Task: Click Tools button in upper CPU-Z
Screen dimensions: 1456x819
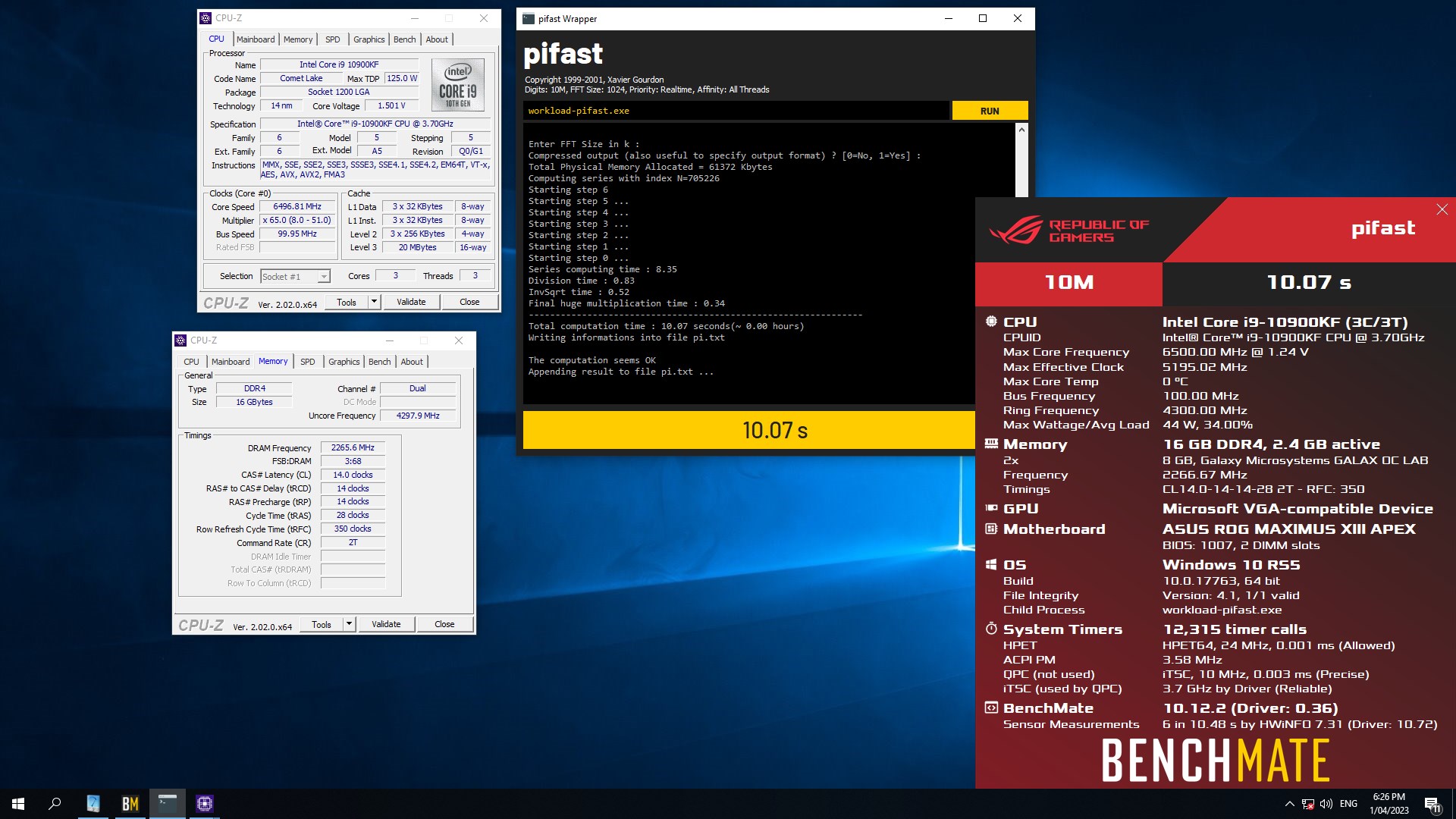Action: point(347,302)
